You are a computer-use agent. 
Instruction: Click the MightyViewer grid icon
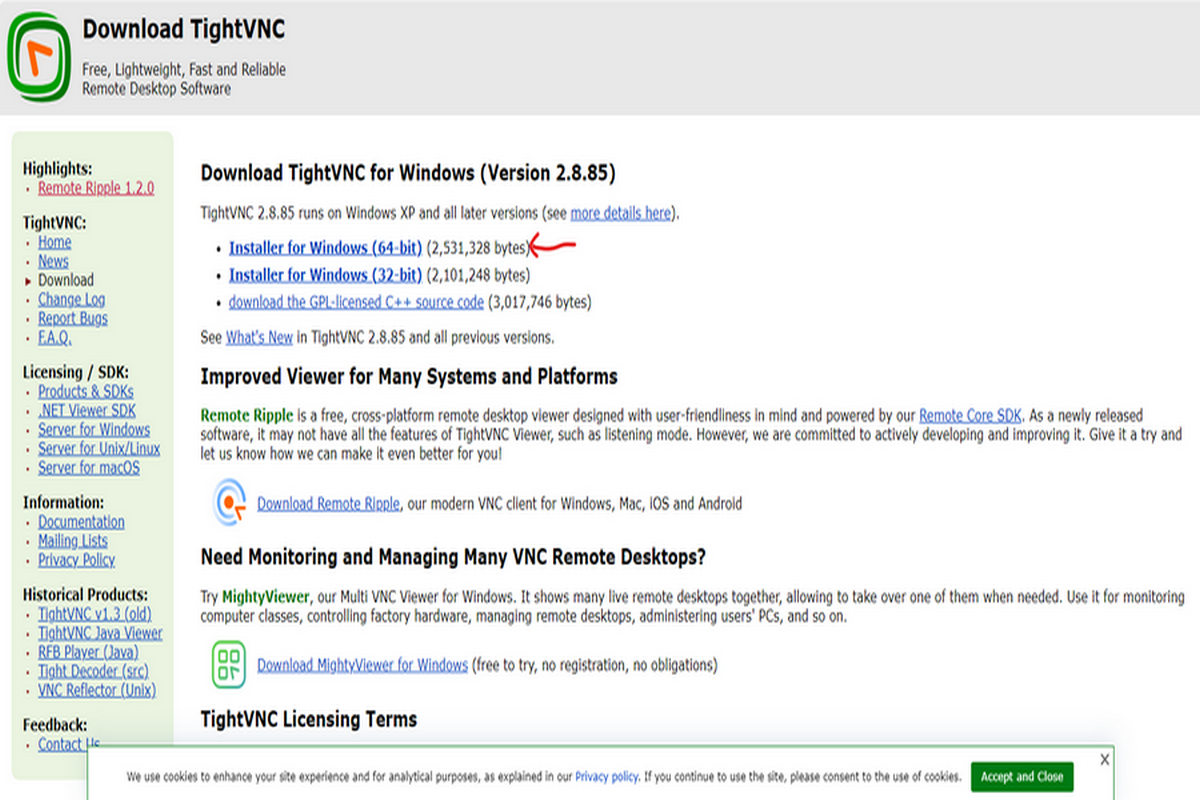coord(229,664)
